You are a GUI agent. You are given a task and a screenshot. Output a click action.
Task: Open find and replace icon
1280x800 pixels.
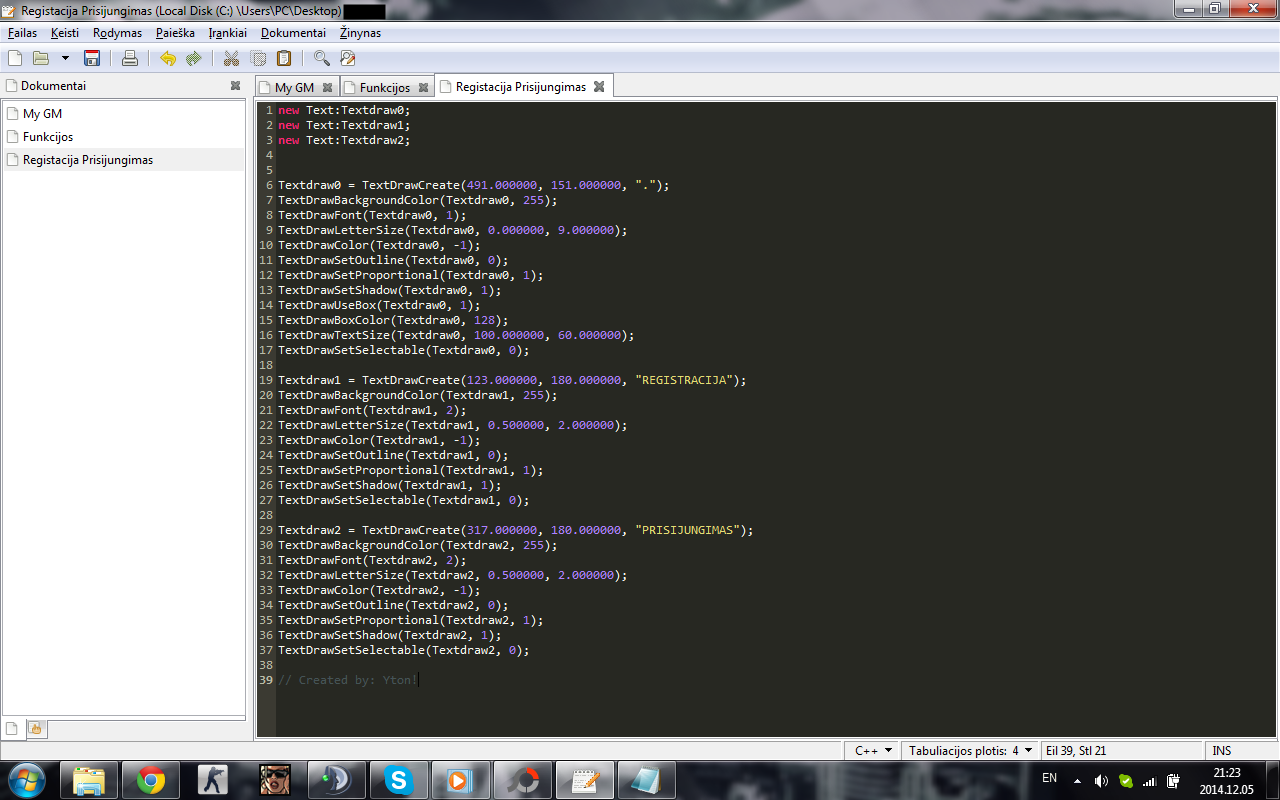click(x=348, y=58)
